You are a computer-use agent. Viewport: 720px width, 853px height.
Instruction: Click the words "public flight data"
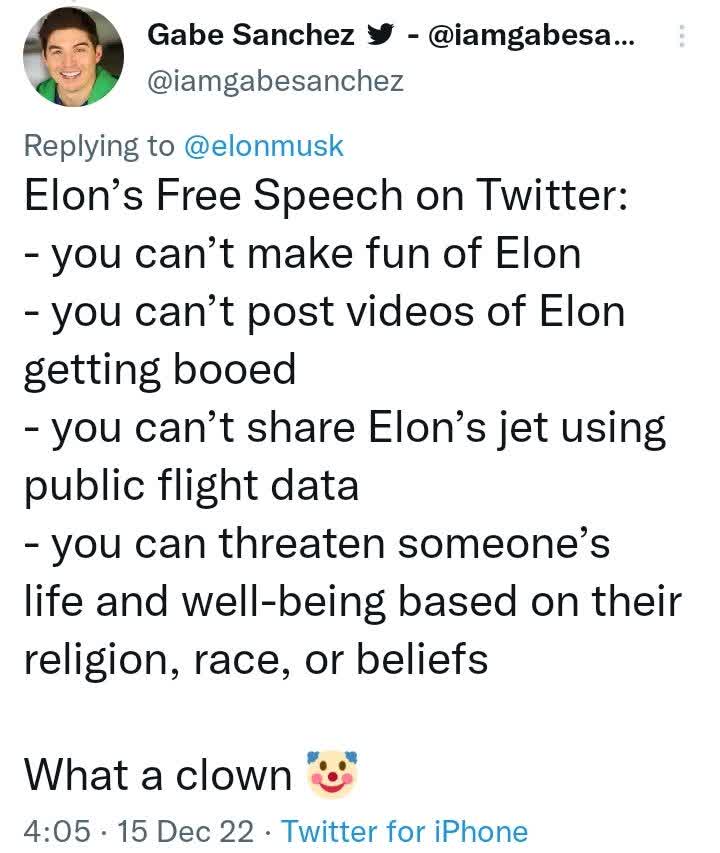point(190,486)
